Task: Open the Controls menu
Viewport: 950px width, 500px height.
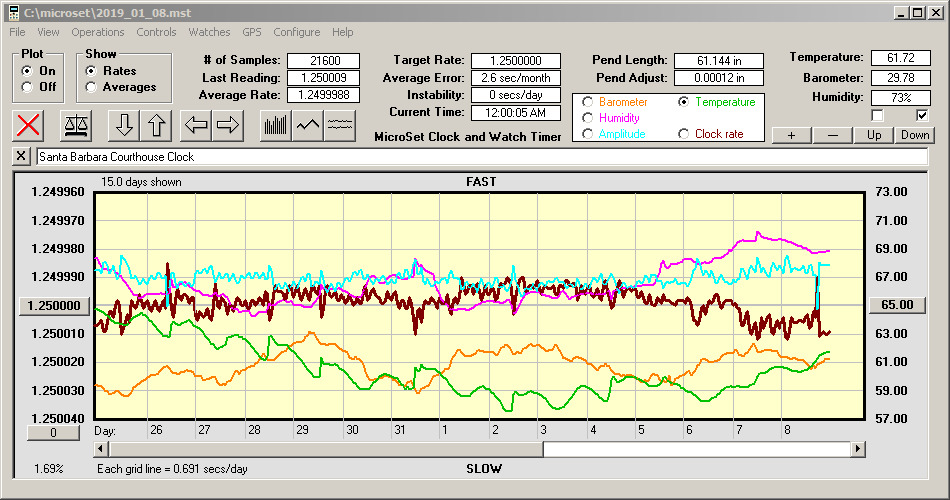Action: tap(156, 32)
